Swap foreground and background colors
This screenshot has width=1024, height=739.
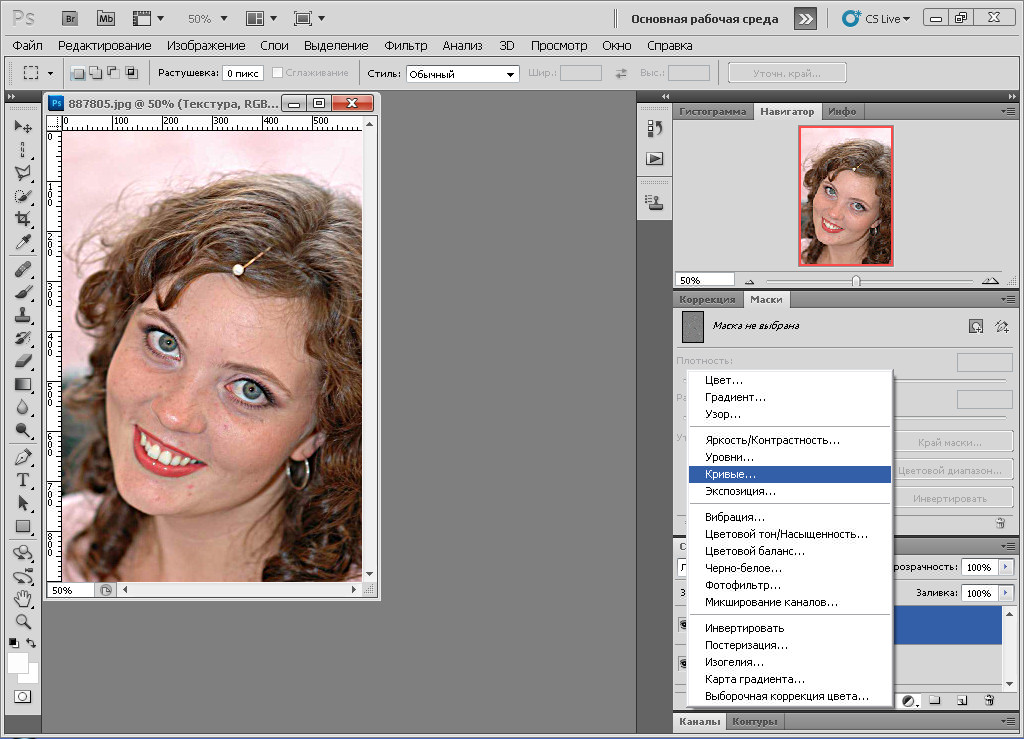point(33,643)
